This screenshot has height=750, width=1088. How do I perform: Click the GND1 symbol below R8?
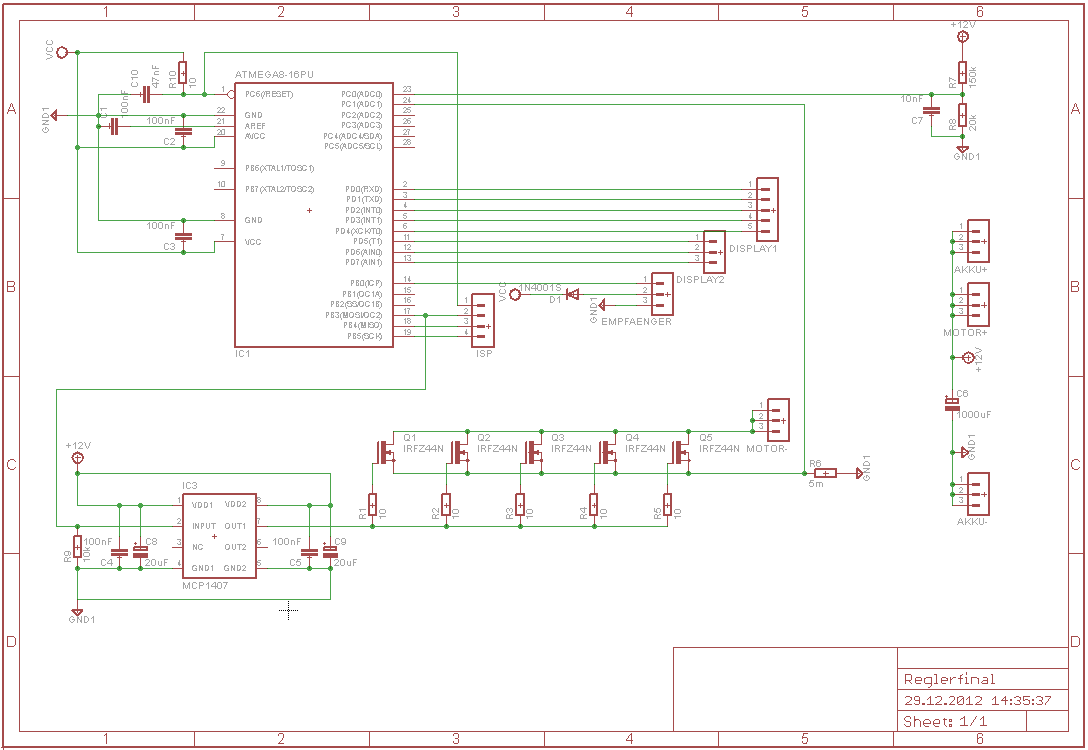click(962, 149)
